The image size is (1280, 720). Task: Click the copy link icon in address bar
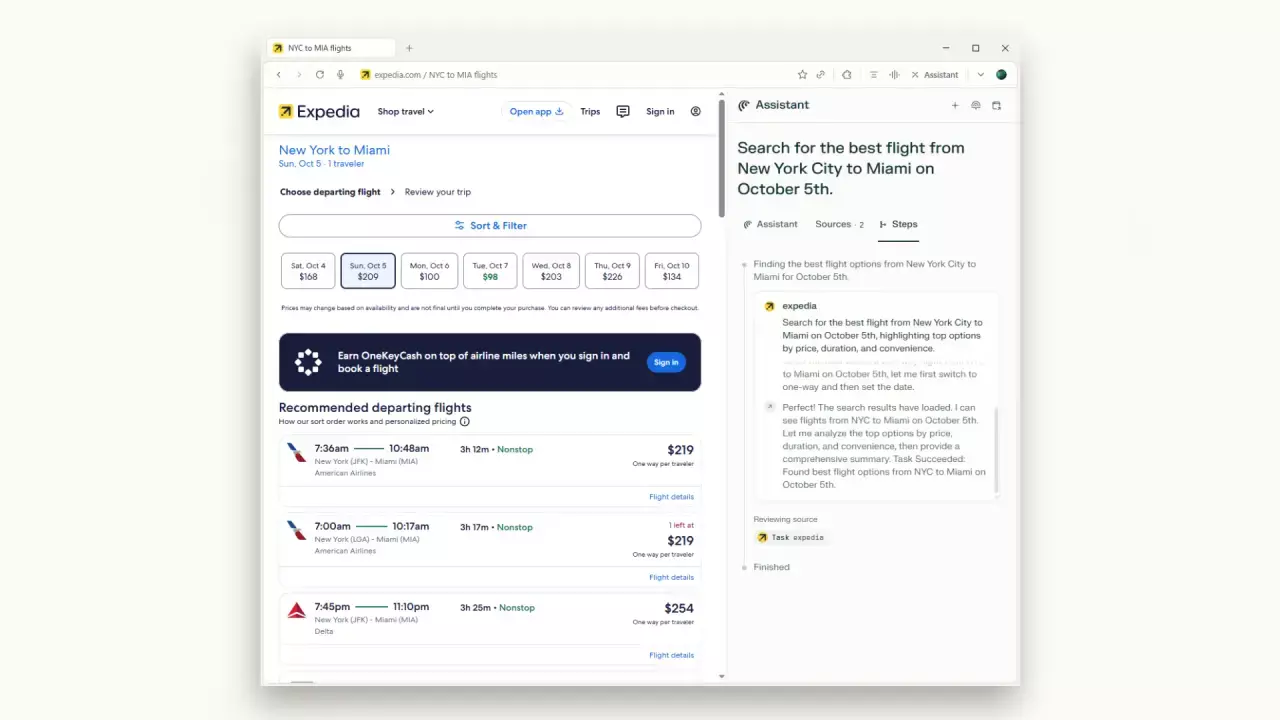coord(821,75)
